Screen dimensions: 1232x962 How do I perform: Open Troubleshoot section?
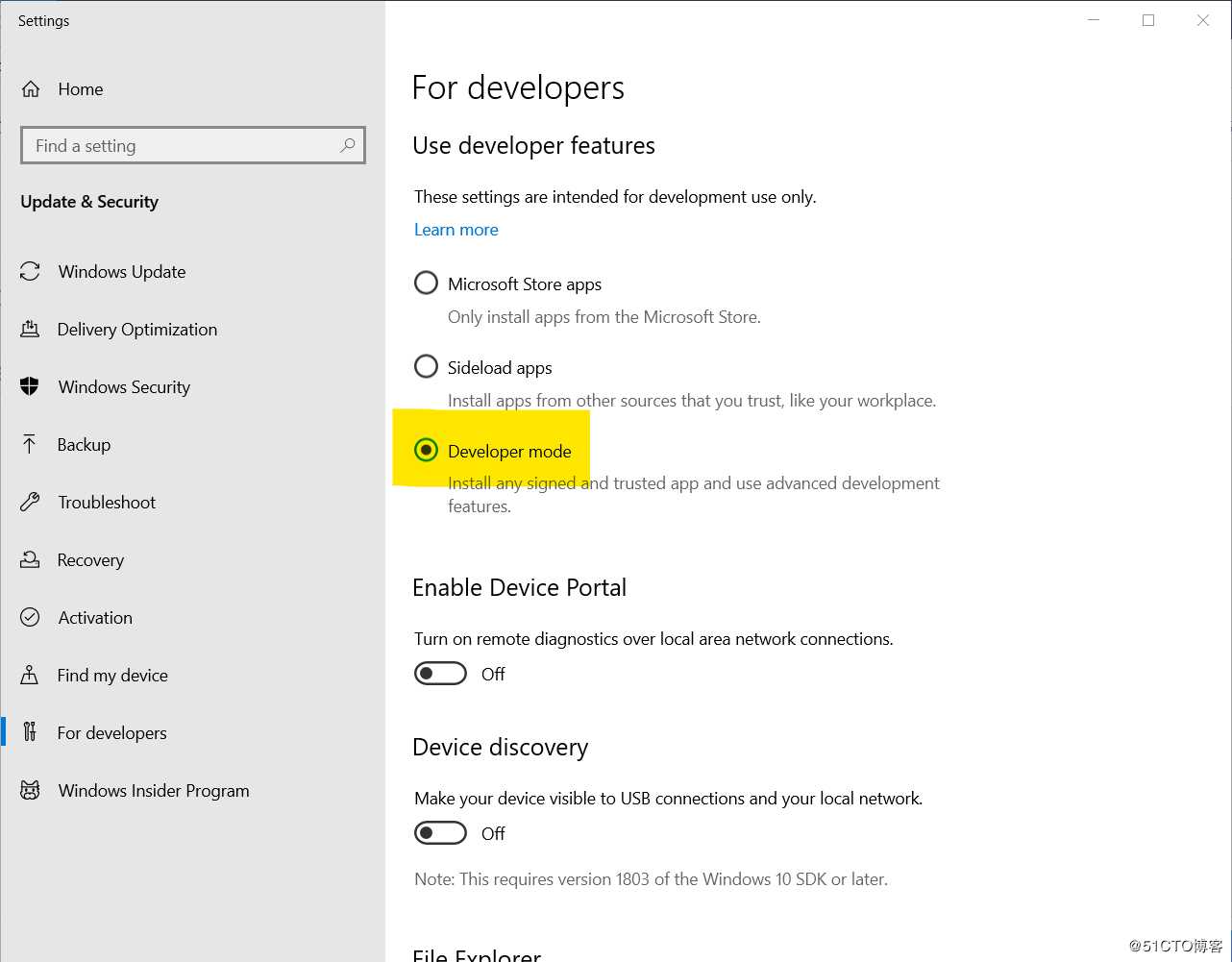tap(192, 503)
